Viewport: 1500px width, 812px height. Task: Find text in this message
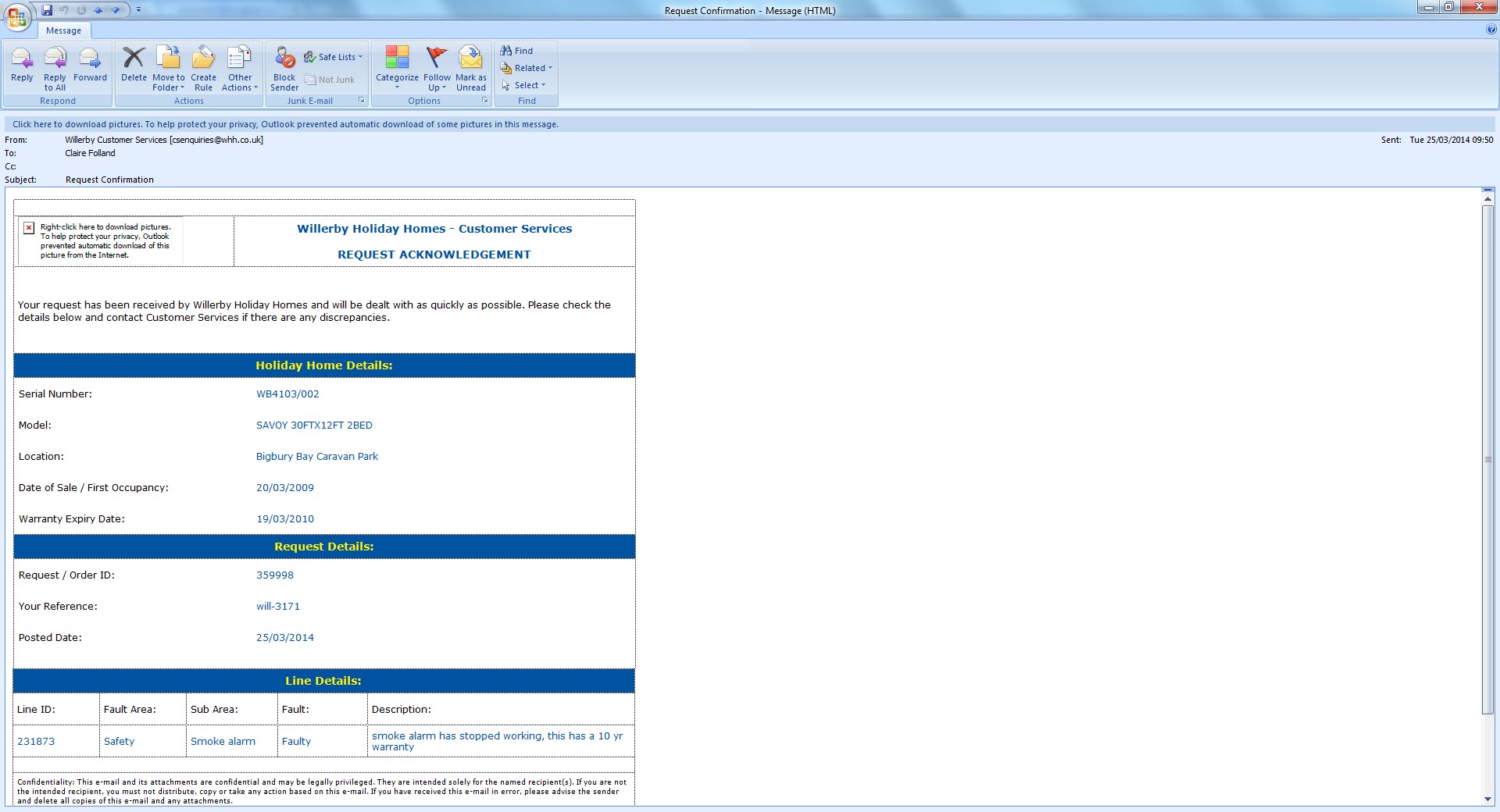[517, 51]
